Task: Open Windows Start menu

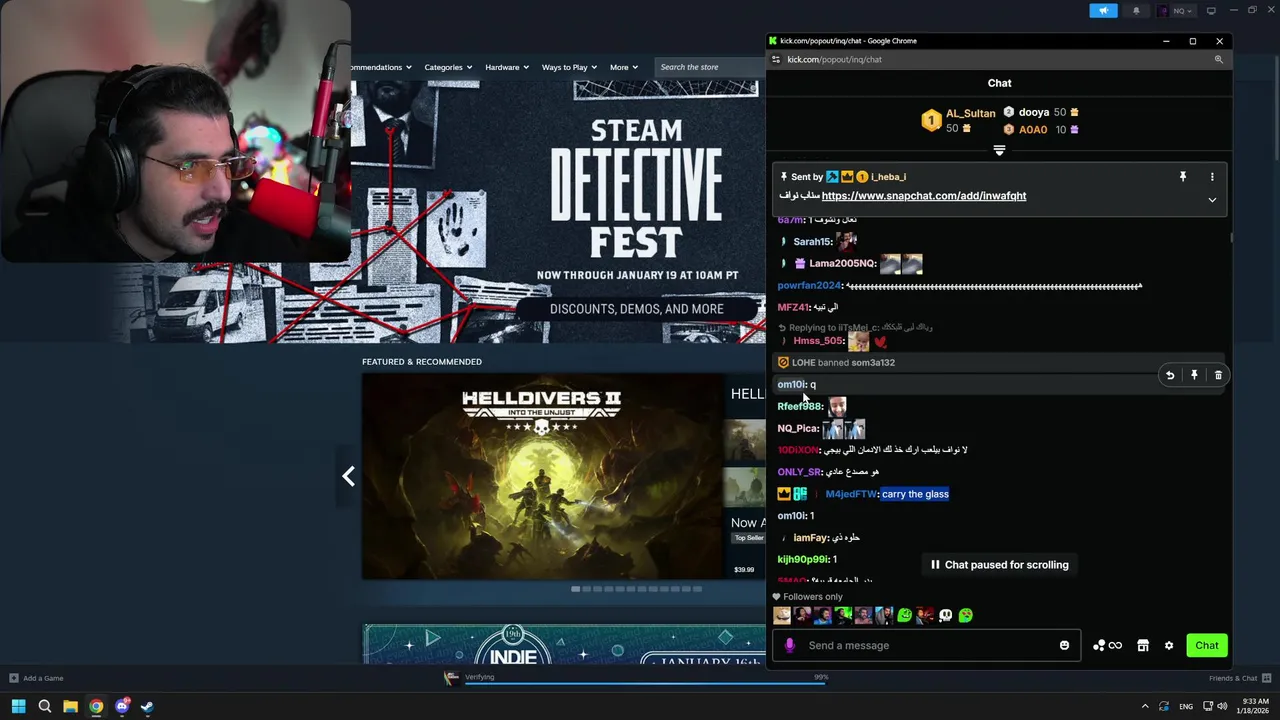Action: click(x=18, y=706)
